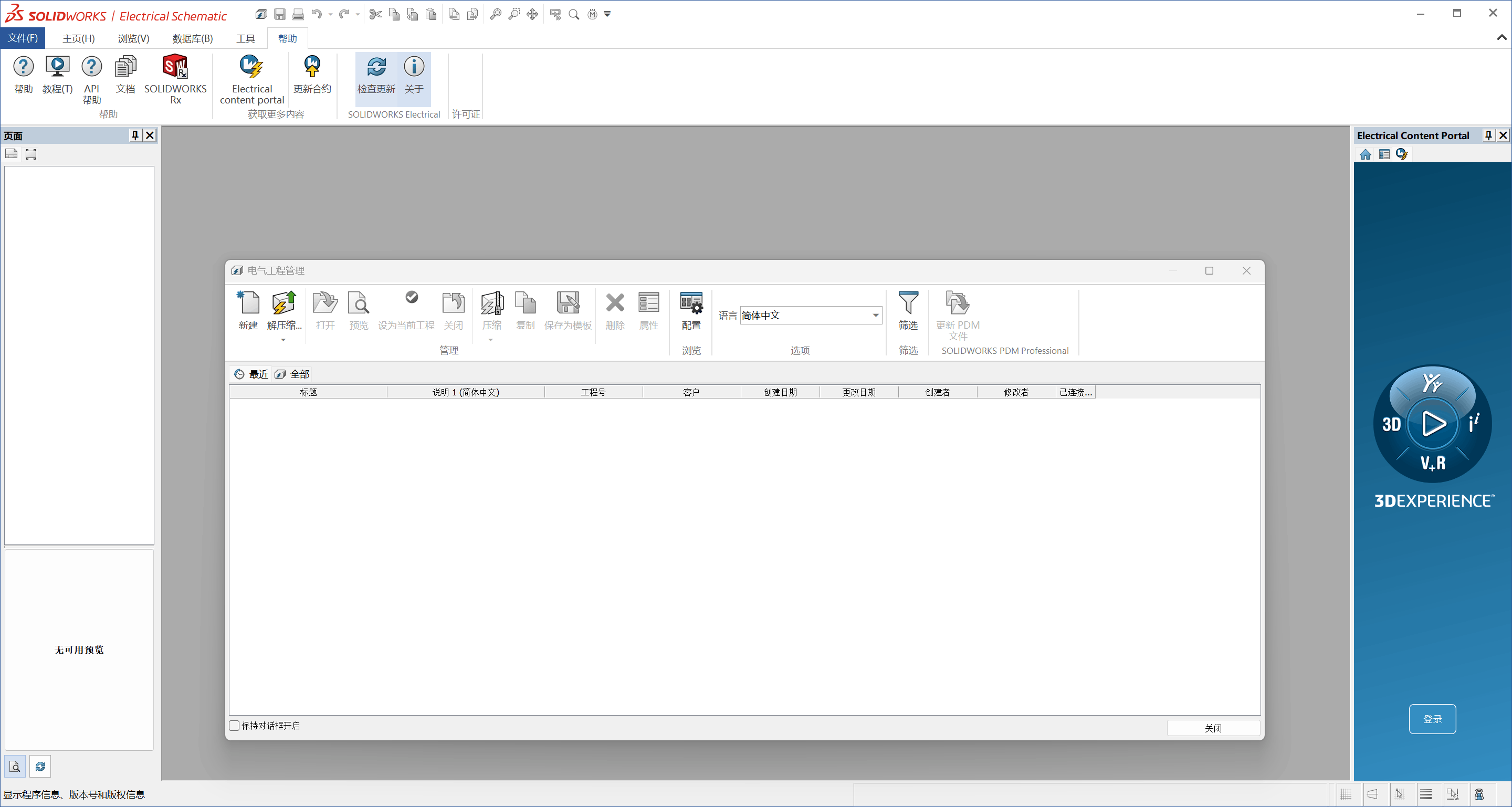Open the language (语言) dropdown

[875, 315]
